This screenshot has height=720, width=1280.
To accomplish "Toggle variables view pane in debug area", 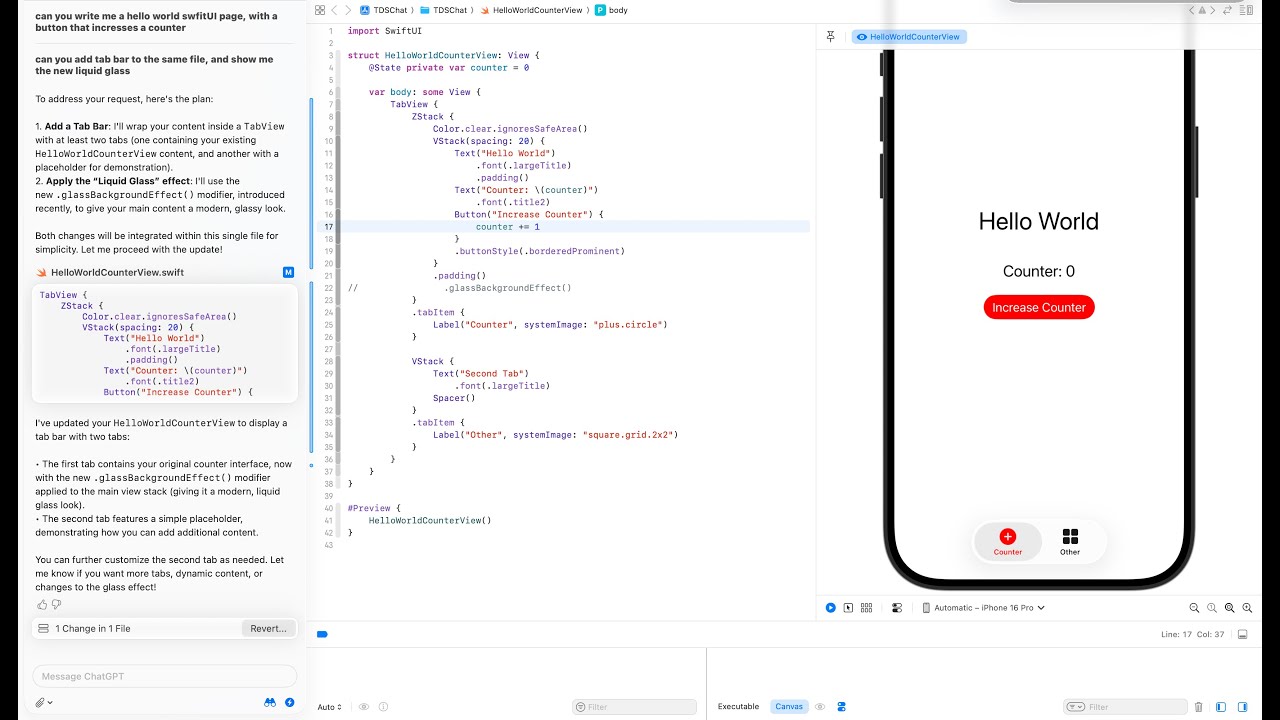I will [1221, 707].
